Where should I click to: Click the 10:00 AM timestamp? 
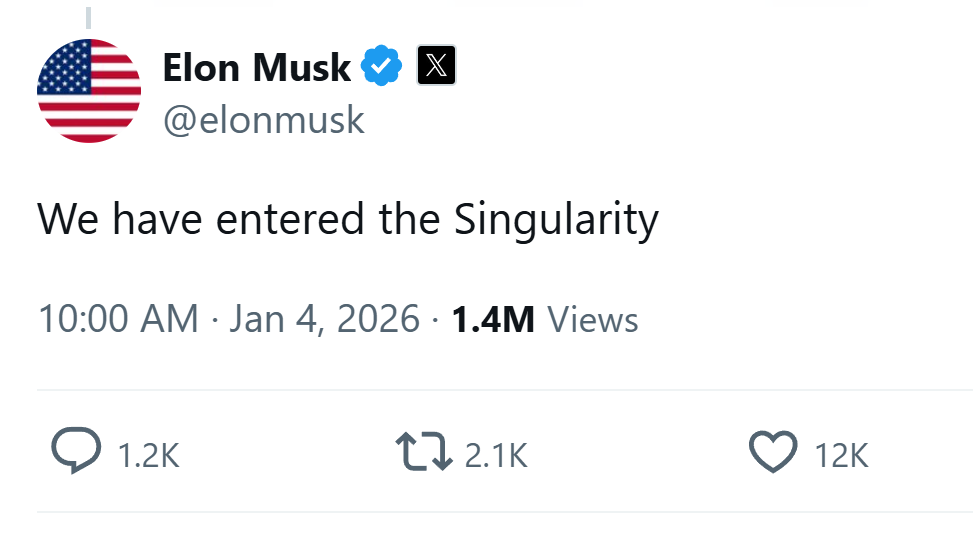(x=118, y=319)
